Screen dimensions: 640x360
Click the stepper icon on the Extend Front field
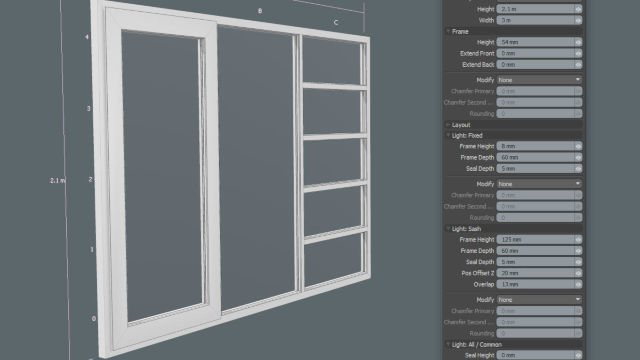578,53
